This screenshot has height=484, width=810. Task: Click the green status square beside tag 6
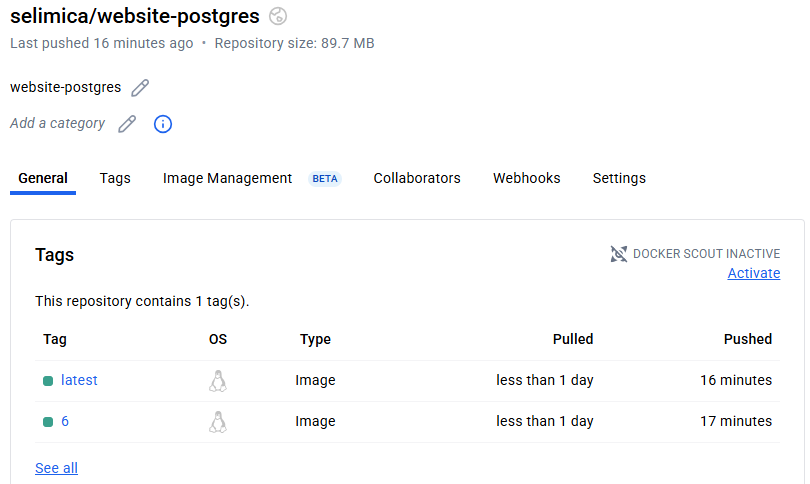tap(48, 422)
